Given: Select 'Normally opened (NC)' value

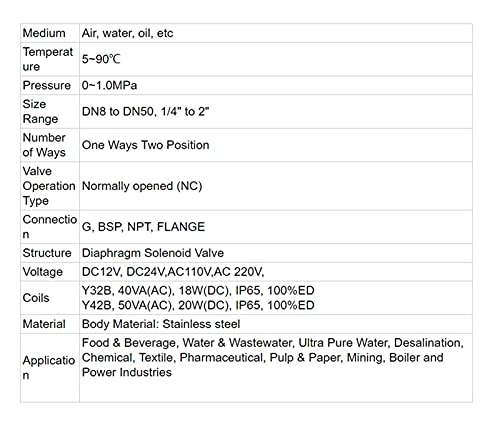Looking at the screenshot, I should tap(142, 186).
